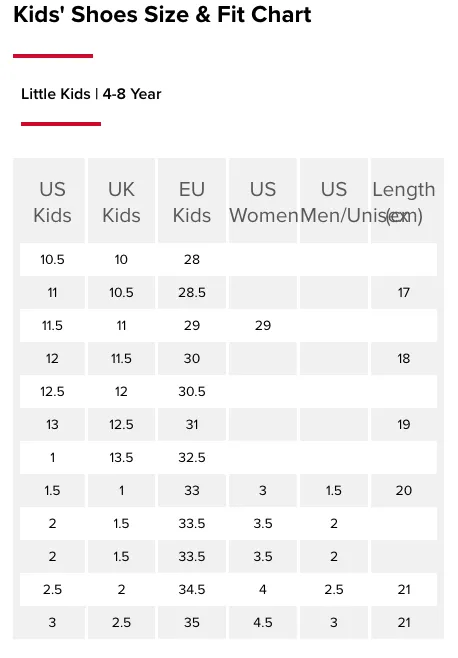Select the Little Kids 4-8 Year tab
Screen dimensions: 458x658
click(91, 94)
